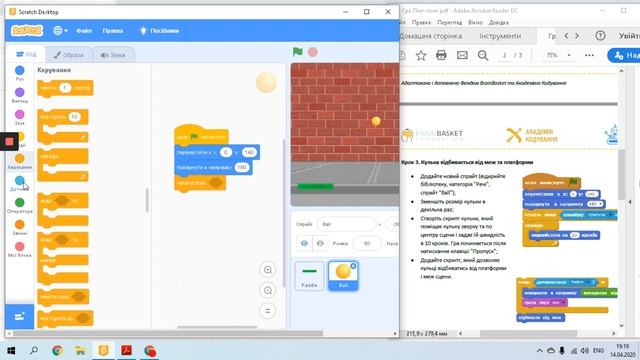Image resolution: width=640 pixels, height=360 pixels.
Task: Edit the sprite name field Ball
Action: click(x=346, y=224)
